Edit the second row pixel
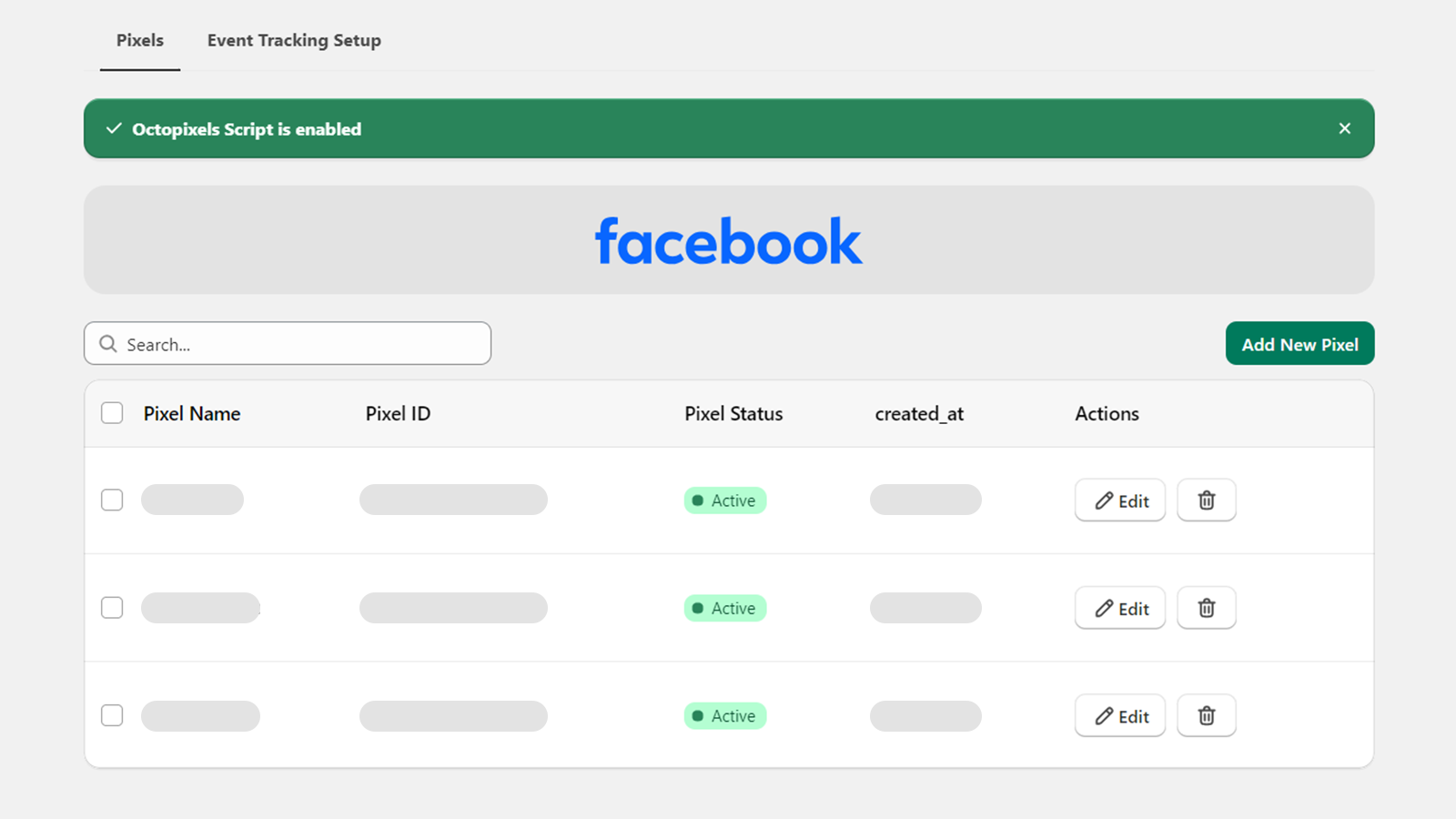This screenshot has width=1456, height=819. [x=1120, y=608]
